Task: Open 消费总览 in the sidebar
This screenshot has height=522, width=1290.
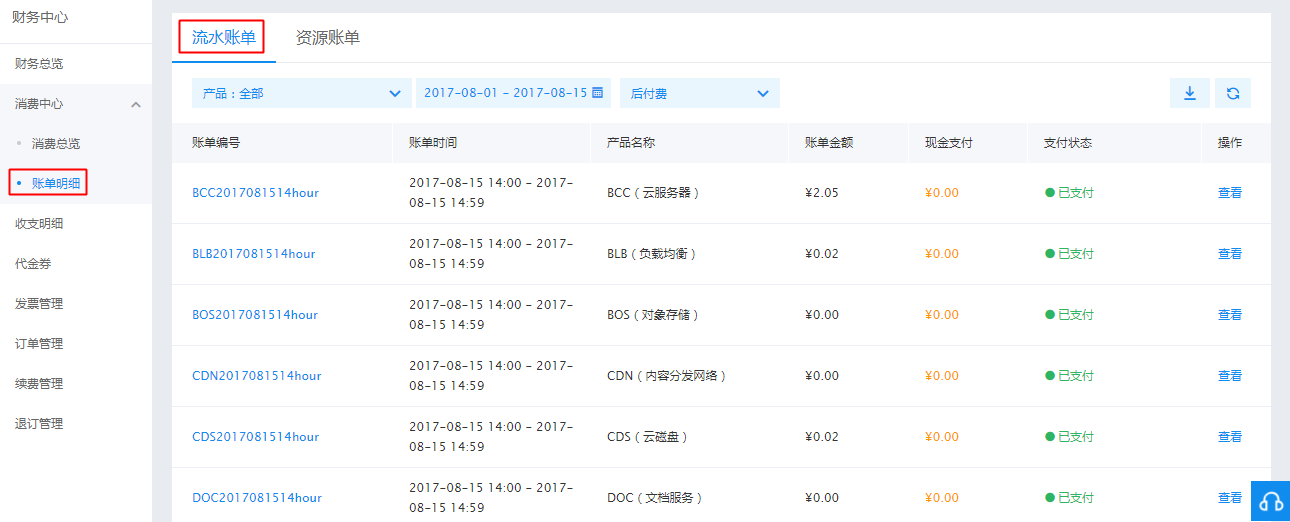Action: [56, 144]
